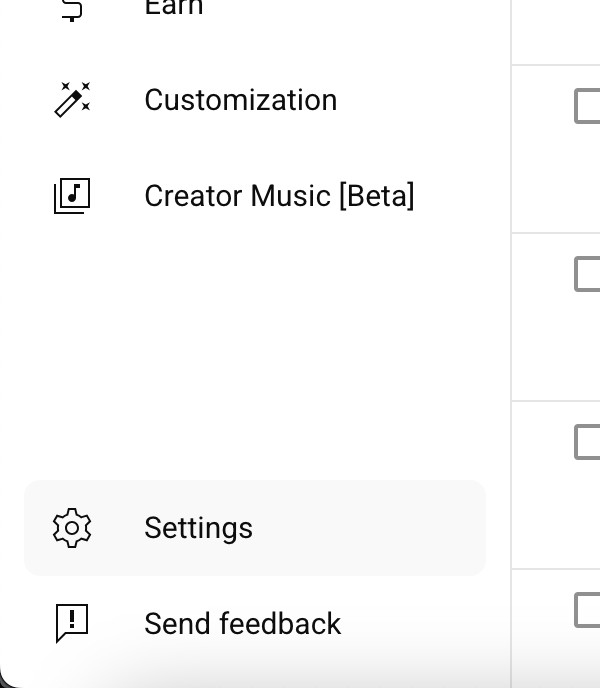600x688 pixels.
Task: Click the Settings gear icon
Action: coord(71,528)
